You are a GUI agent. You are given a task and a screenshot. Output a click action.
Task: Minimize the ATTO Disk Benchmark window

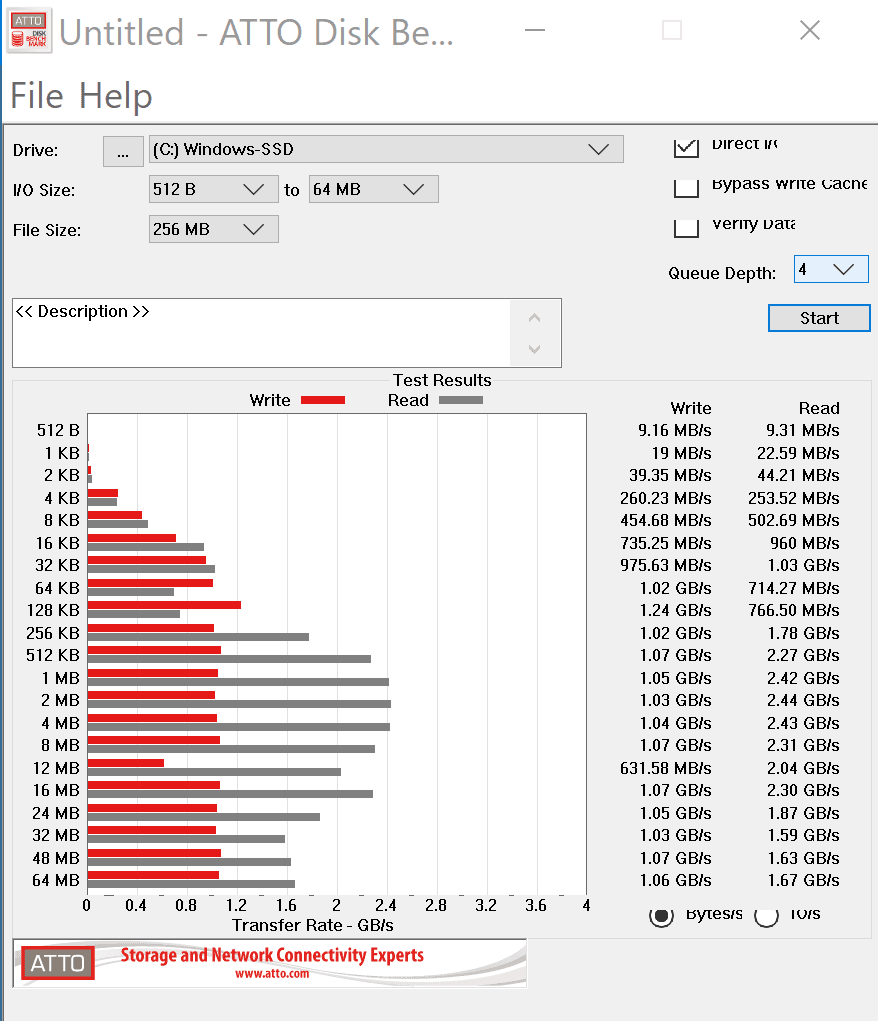click(535, 30)
